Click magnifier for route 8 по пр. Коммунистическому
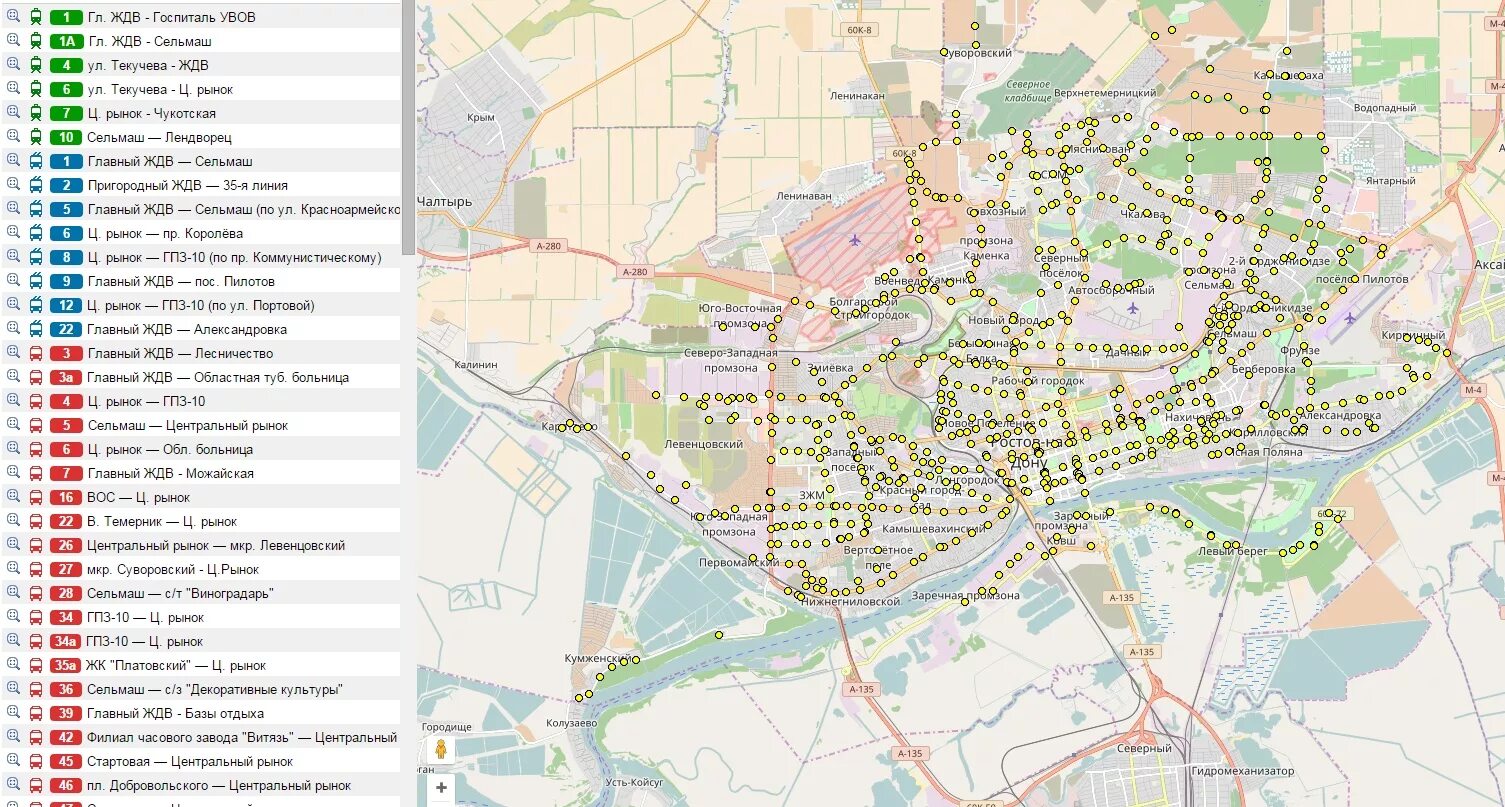The width and height of the screenshot is (1505, 807). [x=14, y=257]
